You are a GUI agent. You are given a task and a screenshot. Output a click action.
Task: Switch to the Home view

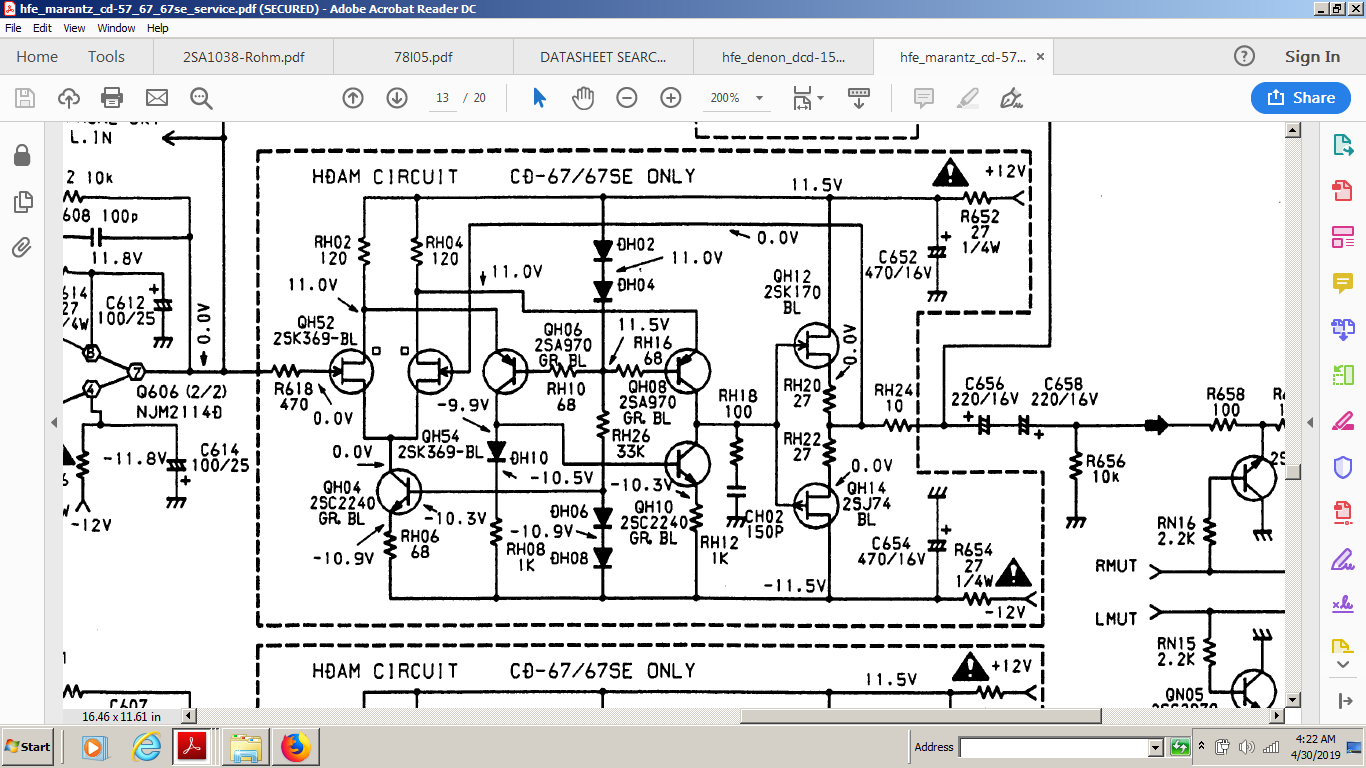pyautogui.click(x=37, y=57)
